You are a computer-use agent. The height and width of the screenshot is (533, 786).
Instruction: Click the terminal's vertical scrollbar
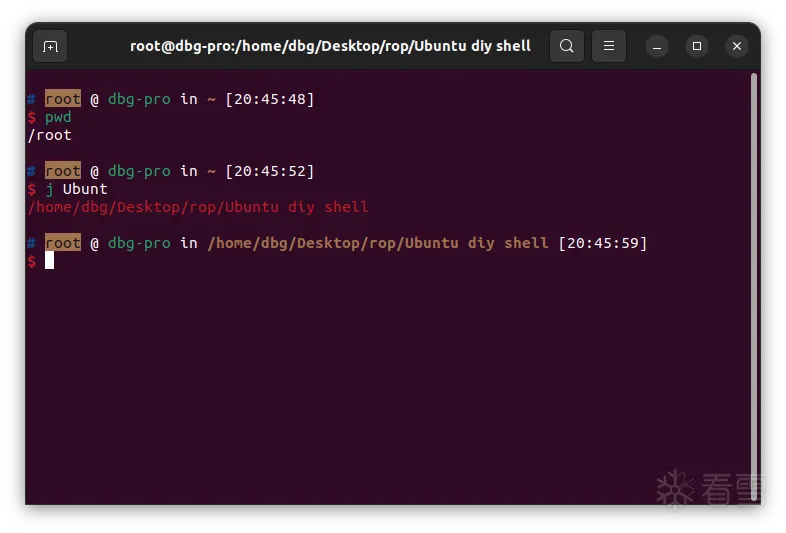coord(753,287)
